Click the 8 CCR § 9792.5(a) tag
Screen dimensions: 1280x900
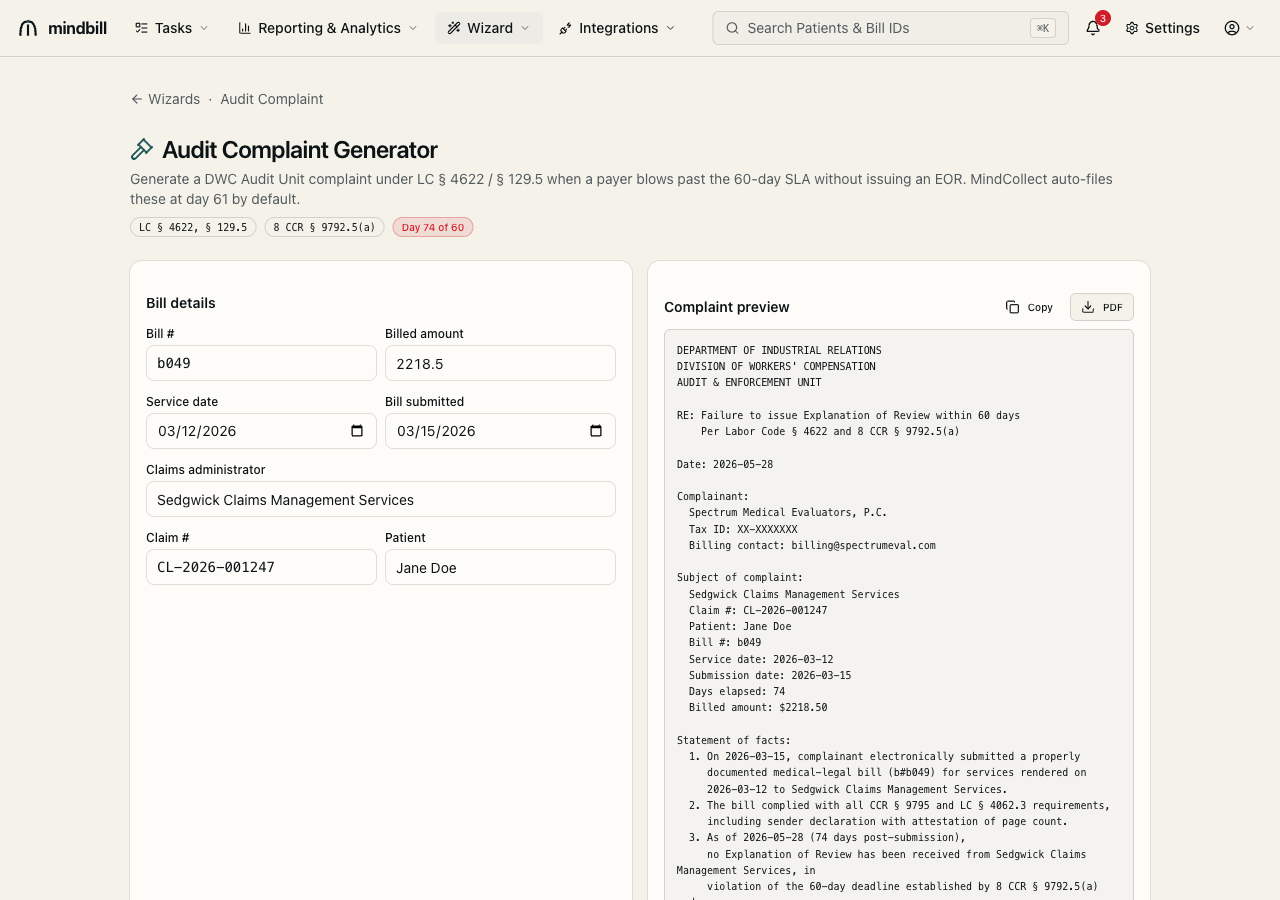tap(324, 227)
